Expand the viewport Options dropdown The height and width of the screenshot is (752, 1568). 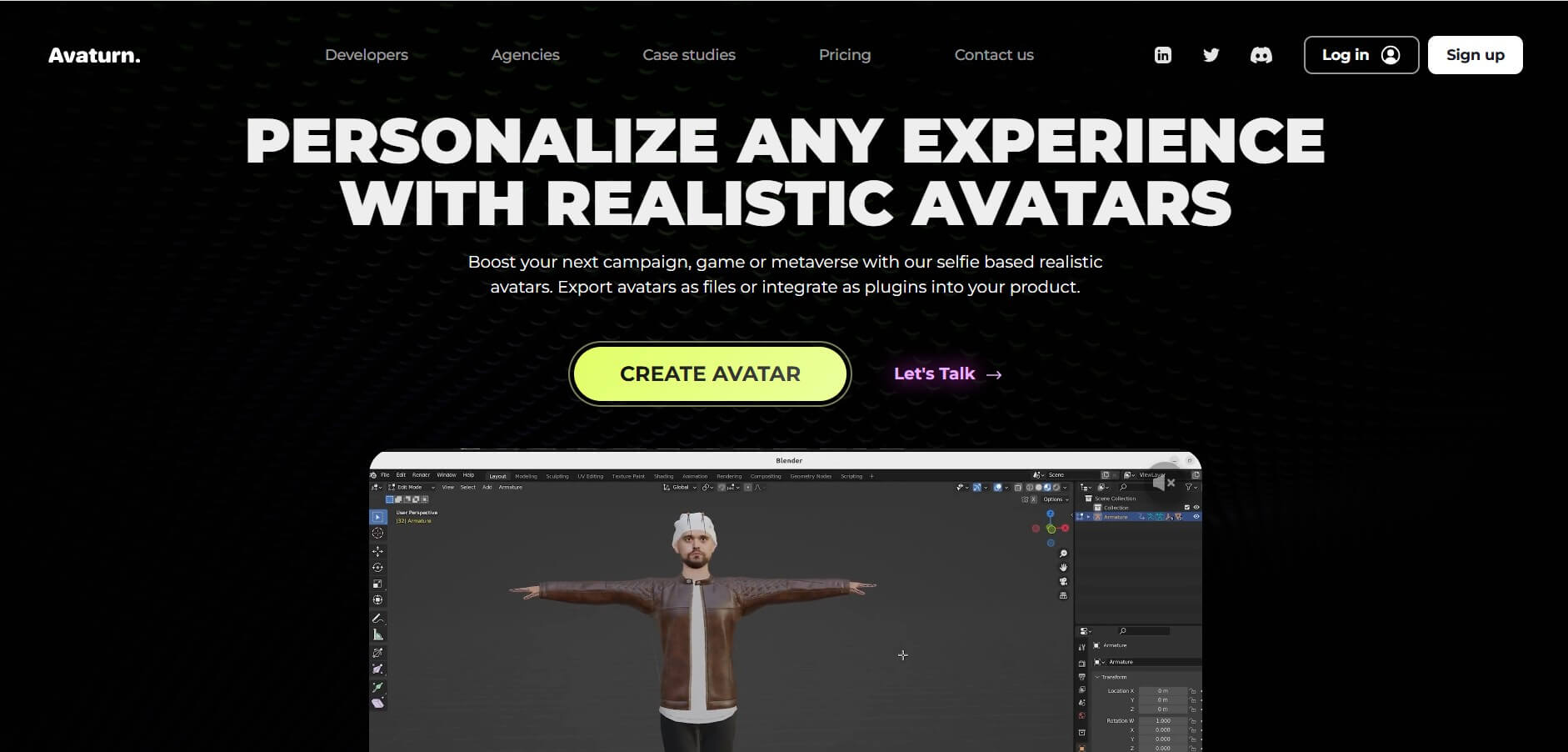(x=1056, y=499)
